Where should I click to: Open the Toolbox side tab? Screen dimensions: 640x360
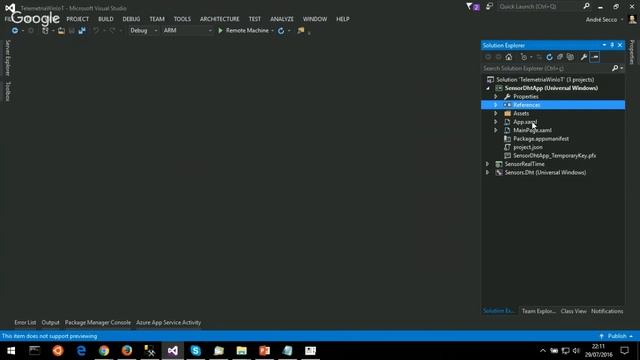pos(7,91)
